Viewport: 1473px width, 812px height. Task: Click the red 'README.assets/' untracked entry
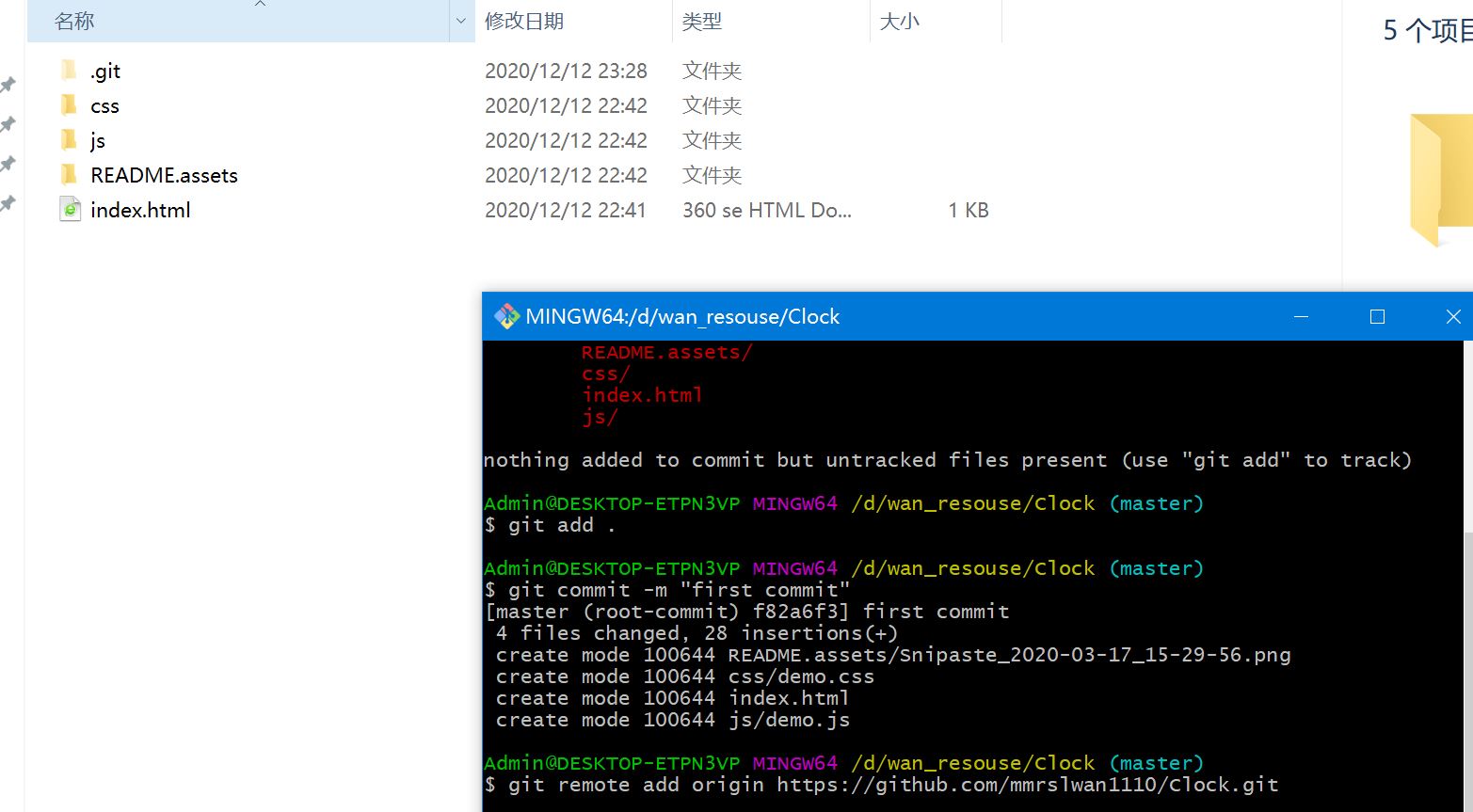(x=666, y=352)
